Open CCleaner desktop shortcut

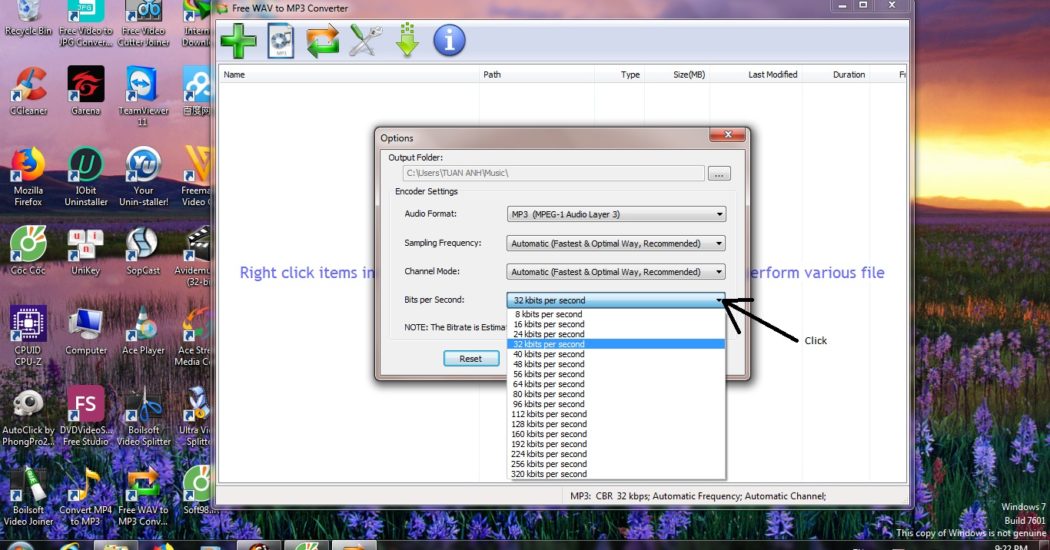coord(28,91)
